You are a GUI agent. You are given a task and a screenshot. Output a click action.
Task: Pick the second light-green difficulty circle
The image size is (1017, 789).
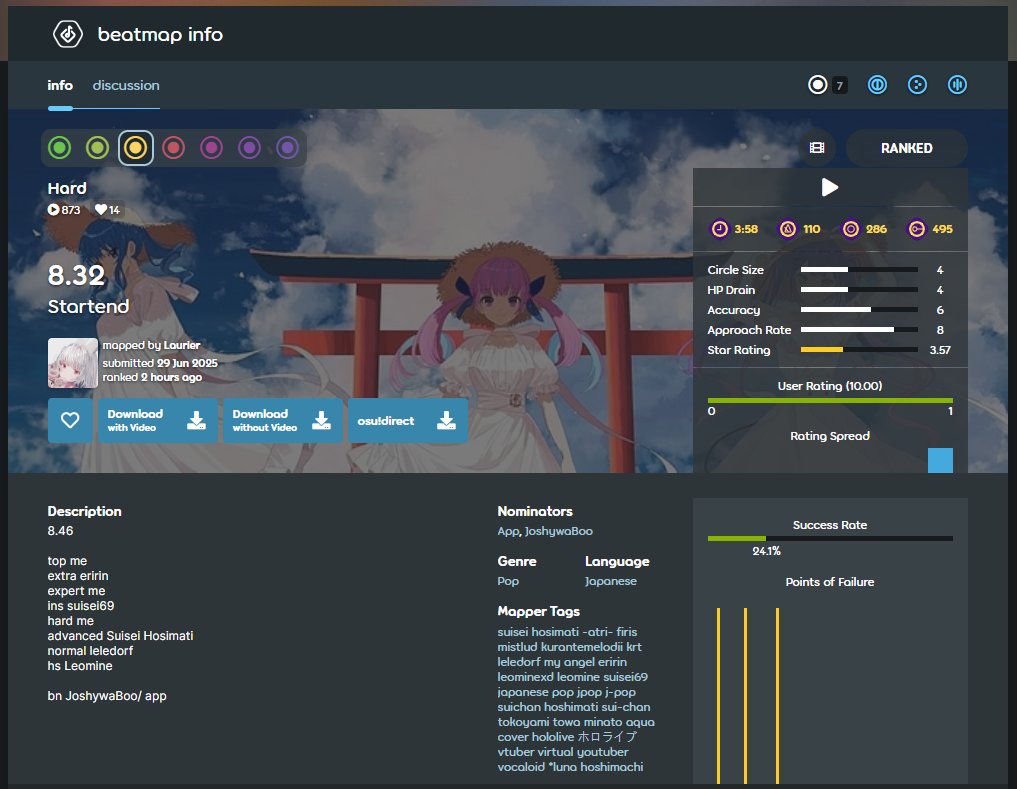click(97, 148)
